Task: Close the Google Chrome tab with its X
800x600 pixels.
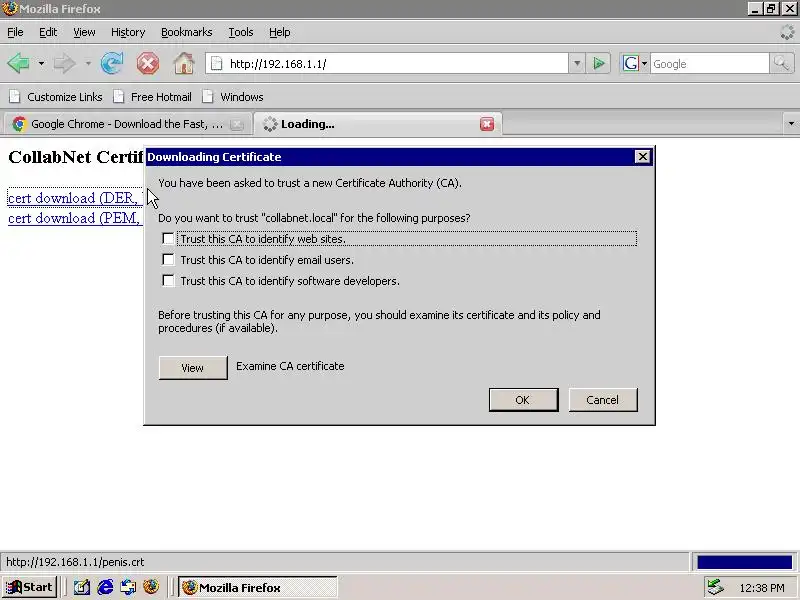Action: pyautogui.click(x=237, y=124)
